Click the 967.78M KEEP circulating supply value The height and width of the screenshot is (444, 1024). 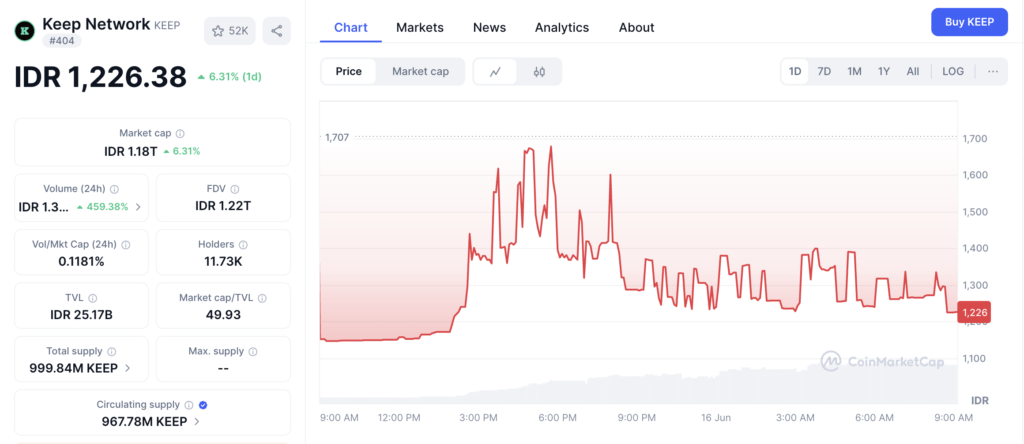point(144,422)
